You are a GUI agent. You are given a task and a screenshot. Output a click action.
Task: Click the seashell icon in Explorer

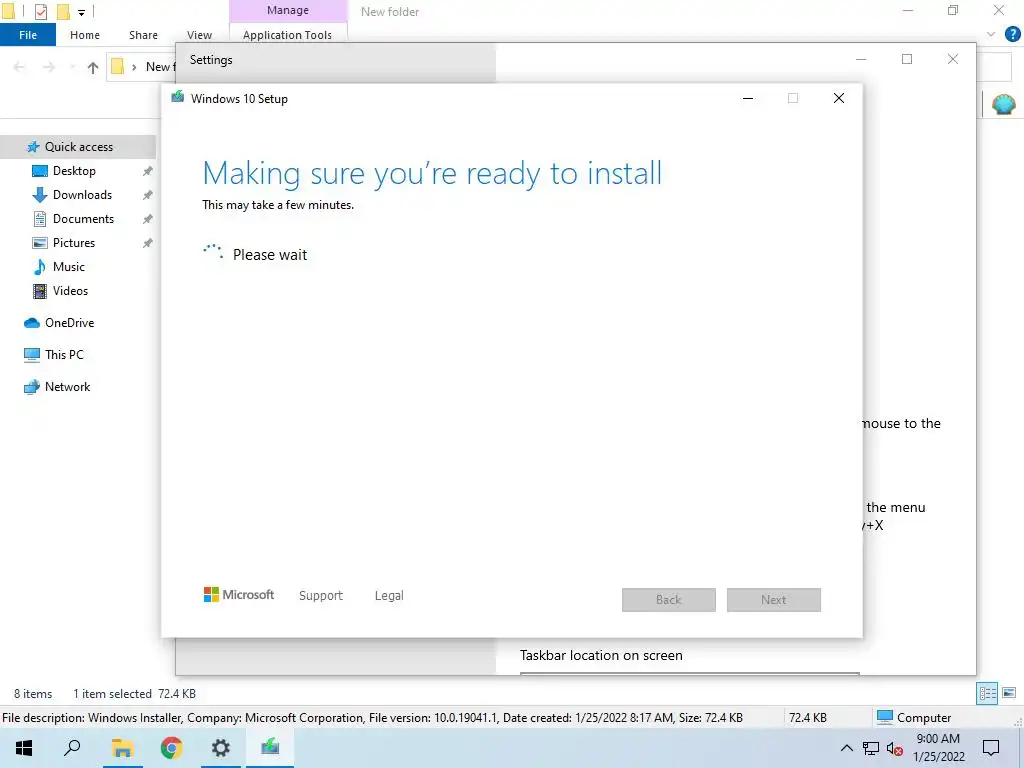pos(1004,104)
